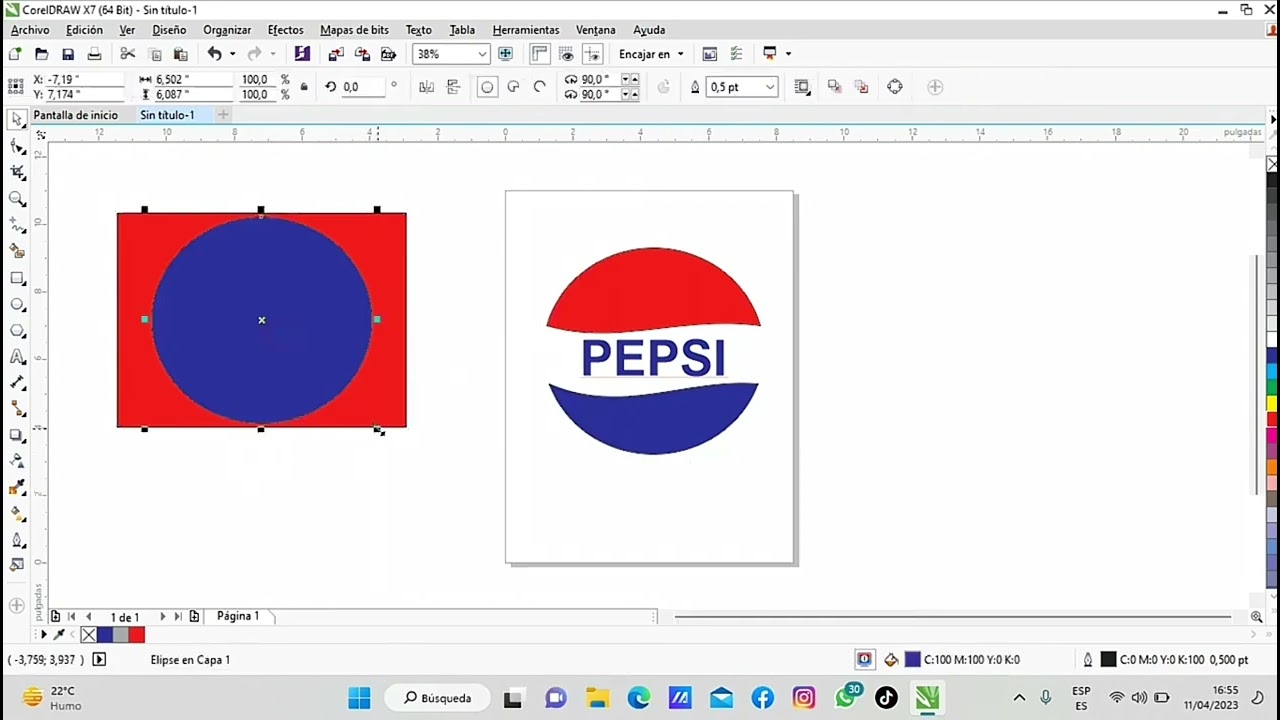
Task: Select the Crop tool
Action: (x=17, y=173)
